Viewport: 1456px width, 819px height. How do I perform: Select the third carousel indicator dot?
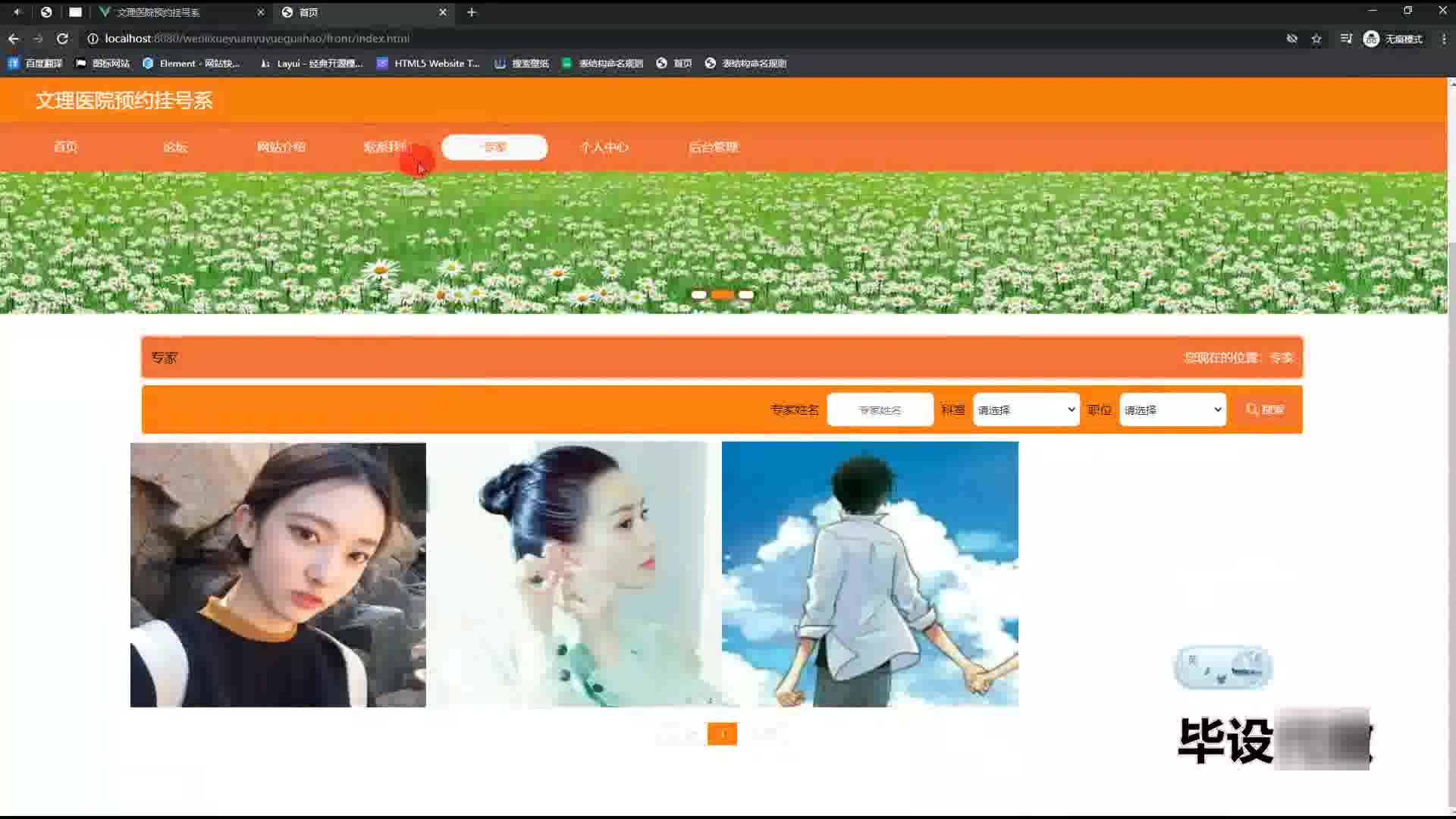[746, 294]
